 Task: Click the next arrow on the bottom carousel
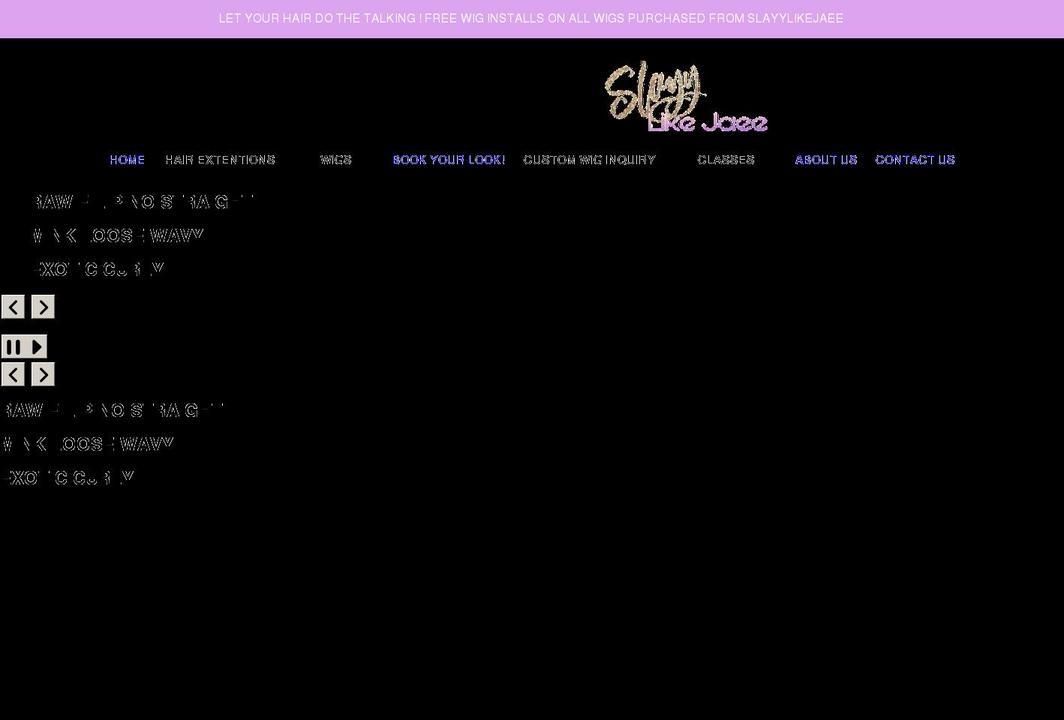click(42, 374)
